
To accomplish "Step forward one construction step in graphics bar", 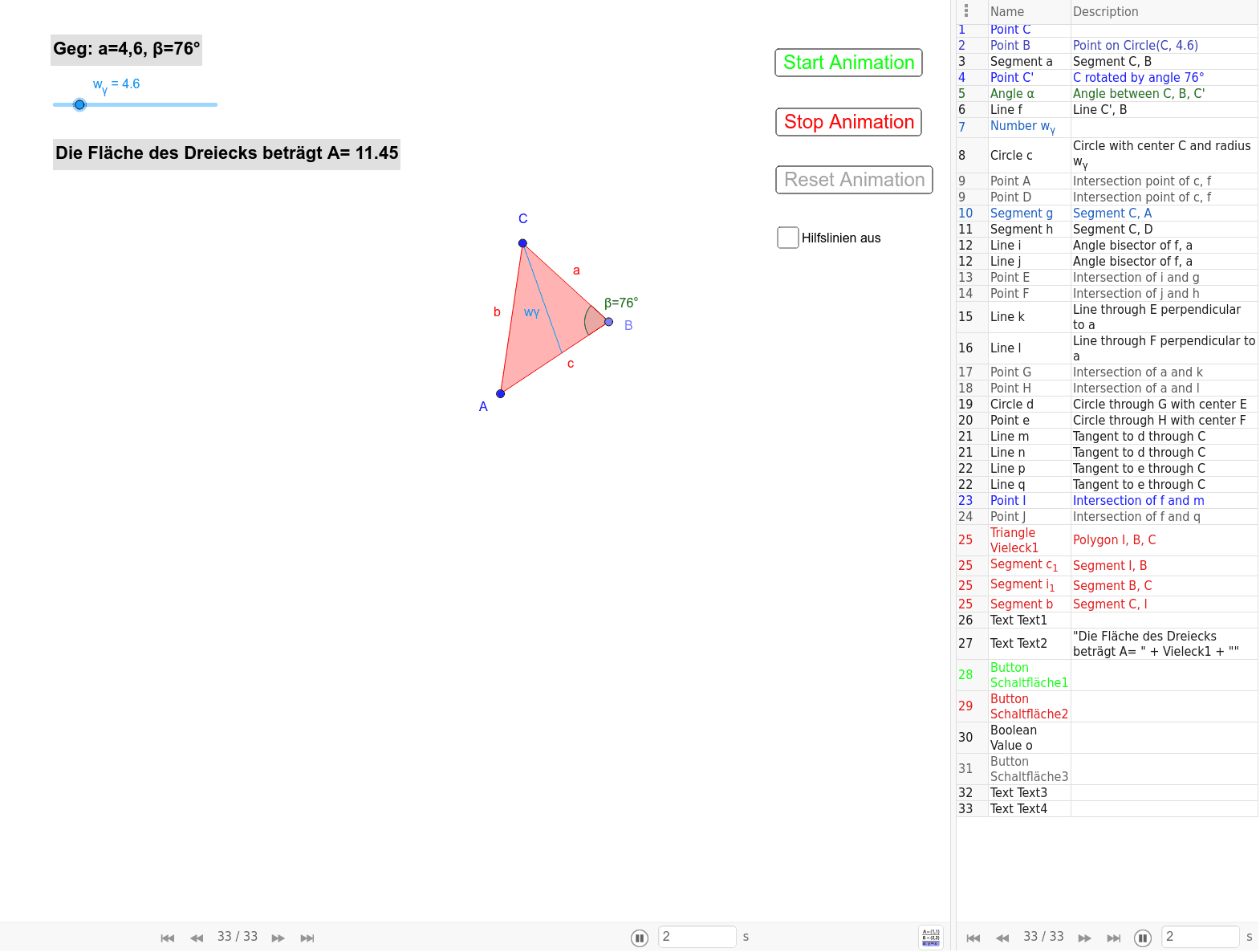I will [x=278, y=938].
